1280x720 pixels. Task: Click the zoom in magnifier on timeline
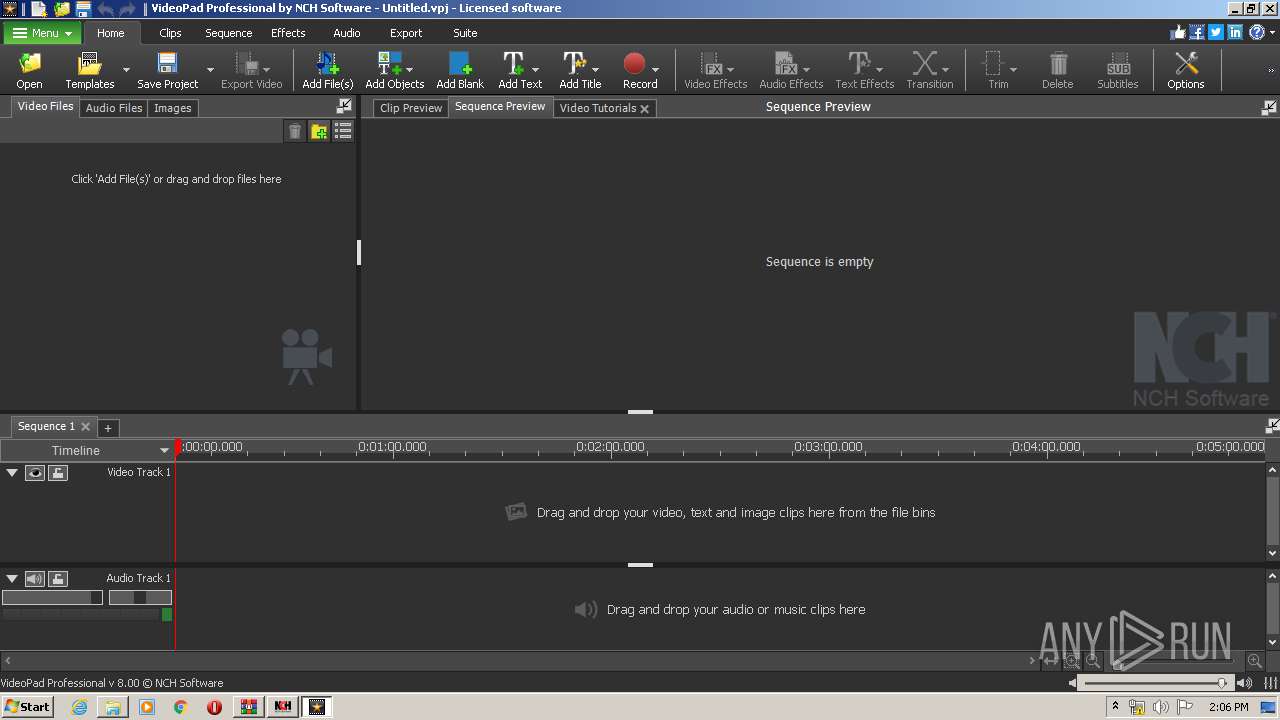click(1254, 661)
